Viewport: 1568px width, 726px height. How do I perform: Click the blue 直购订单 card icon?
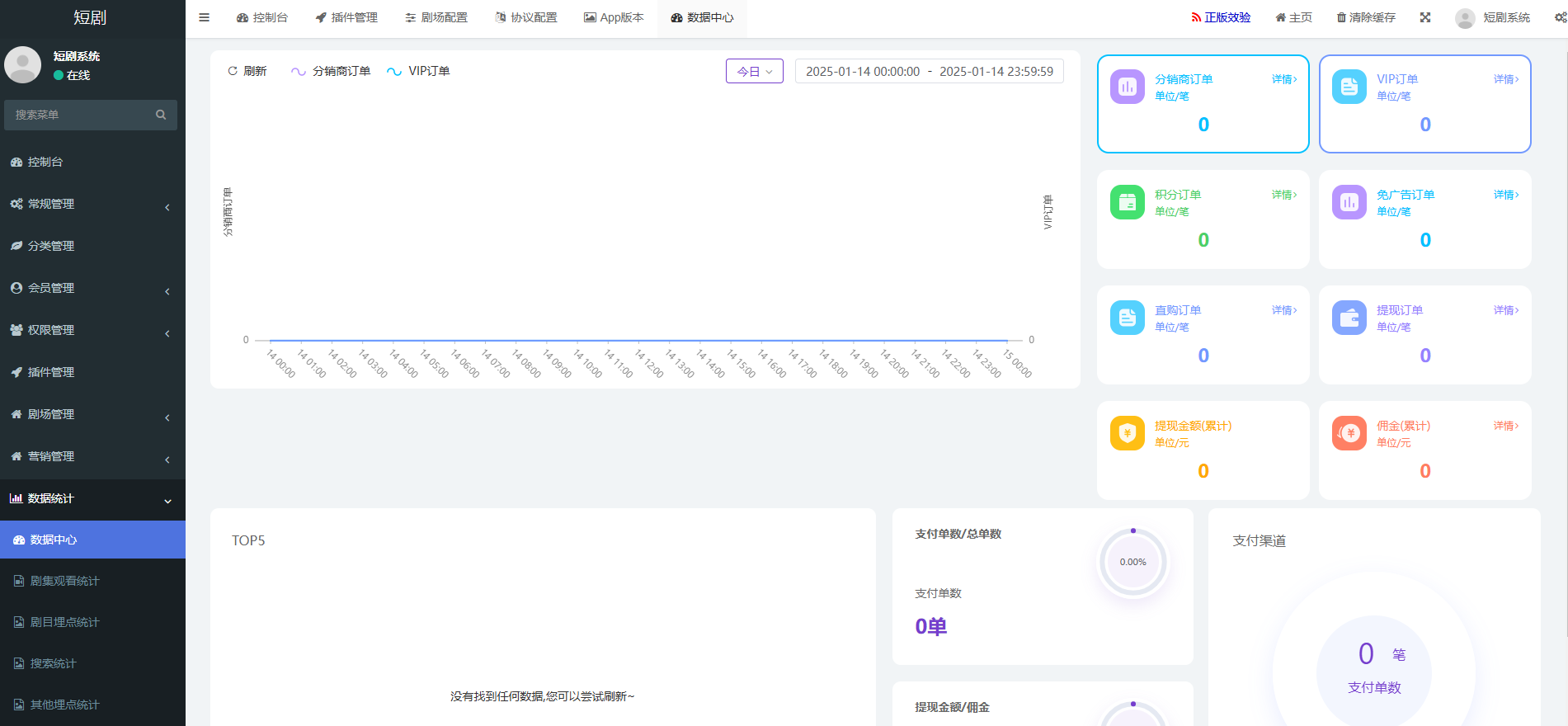pos(1128,318)
